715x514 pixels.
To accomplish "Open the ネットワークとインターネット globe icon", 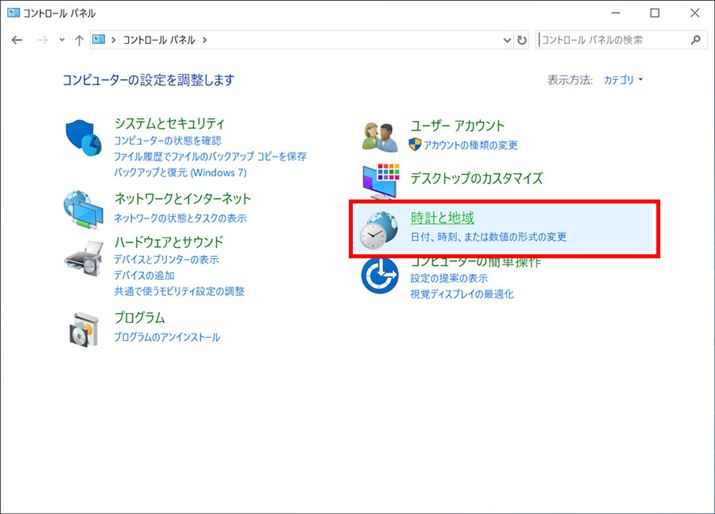I will (x=83, y=210).
